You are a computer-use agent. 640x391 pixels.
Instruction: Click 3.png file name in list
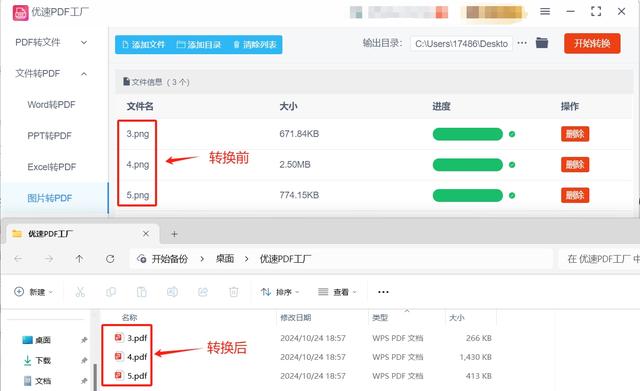(x=138, y=134)
